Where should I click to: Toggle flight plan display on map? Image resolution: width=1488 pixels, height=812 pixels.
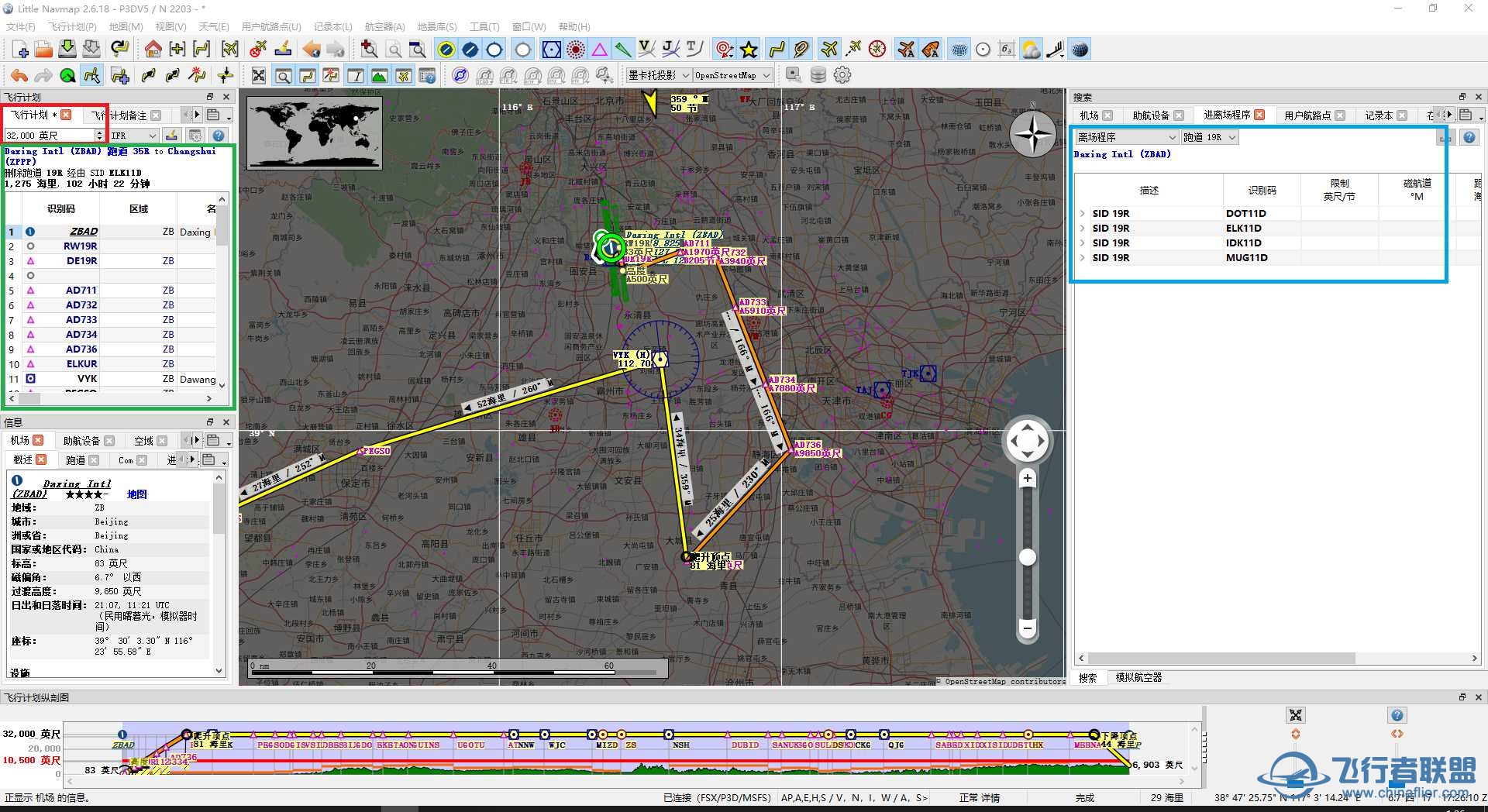tap(776, 50)
